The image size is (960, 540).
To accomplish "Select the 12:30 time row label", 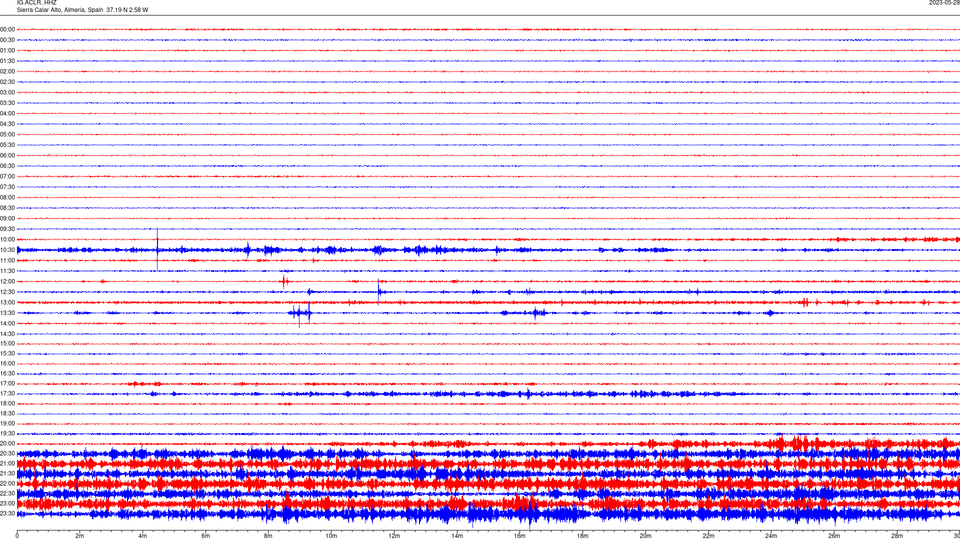I will 7,292.
